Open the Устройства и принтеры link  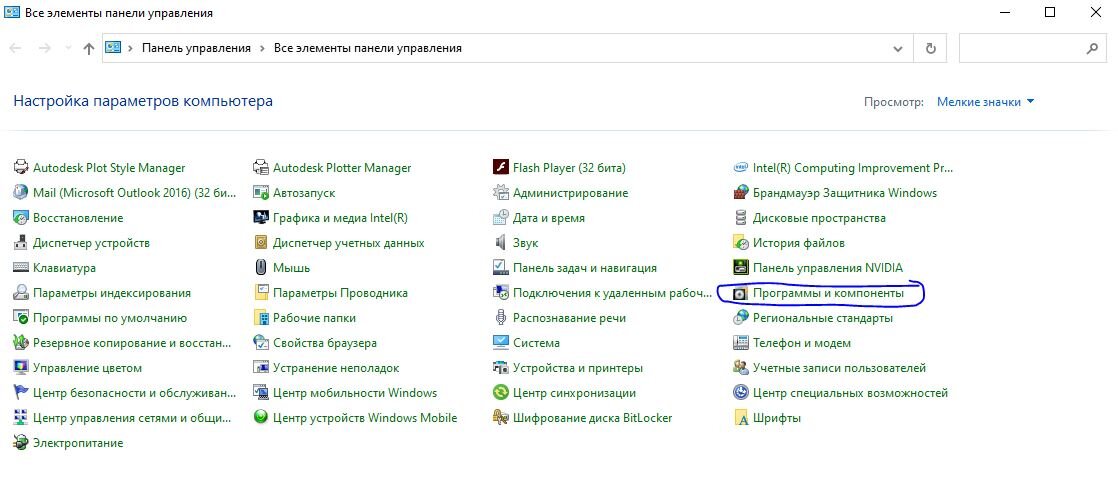578,368
